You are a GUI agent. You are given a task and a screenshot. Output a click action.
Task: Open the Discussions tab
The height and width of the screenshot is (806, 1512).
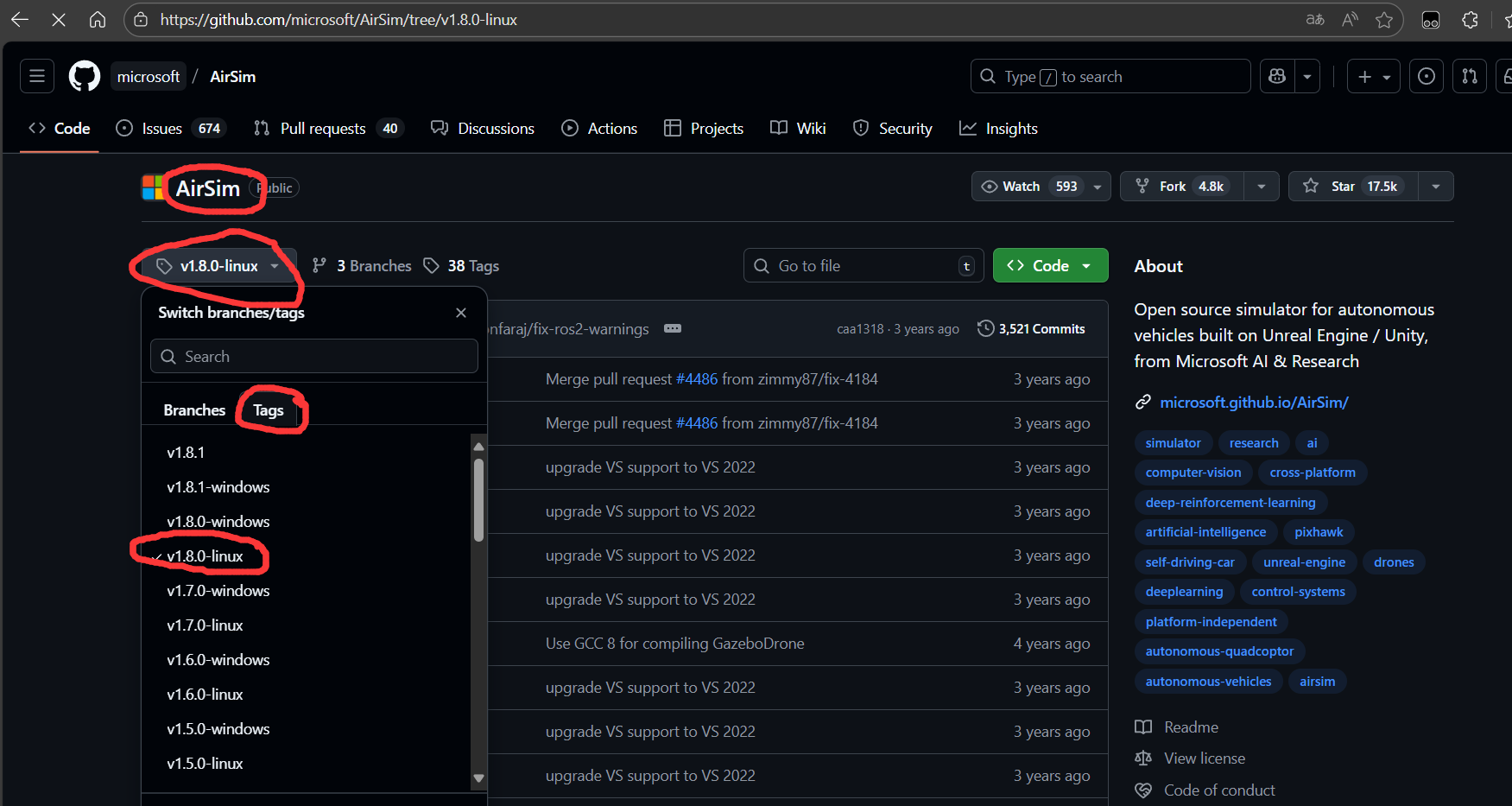click(x=483, y=128)
